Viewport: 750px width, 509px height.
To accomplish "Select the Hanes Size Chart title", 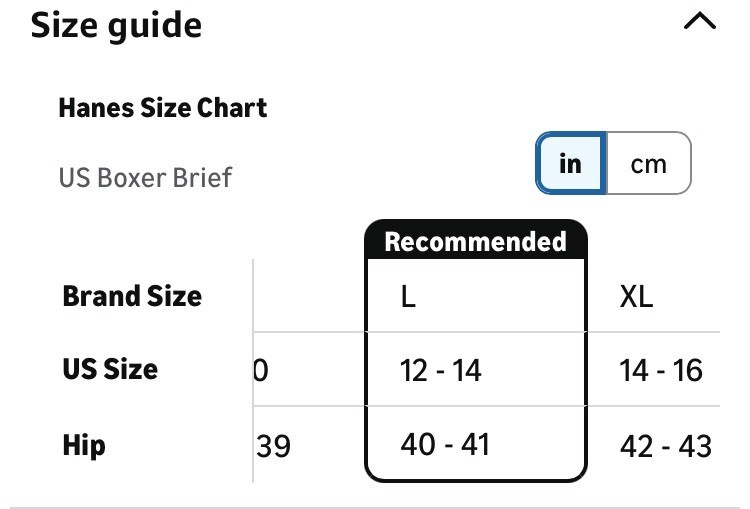I will pos(163,107).
